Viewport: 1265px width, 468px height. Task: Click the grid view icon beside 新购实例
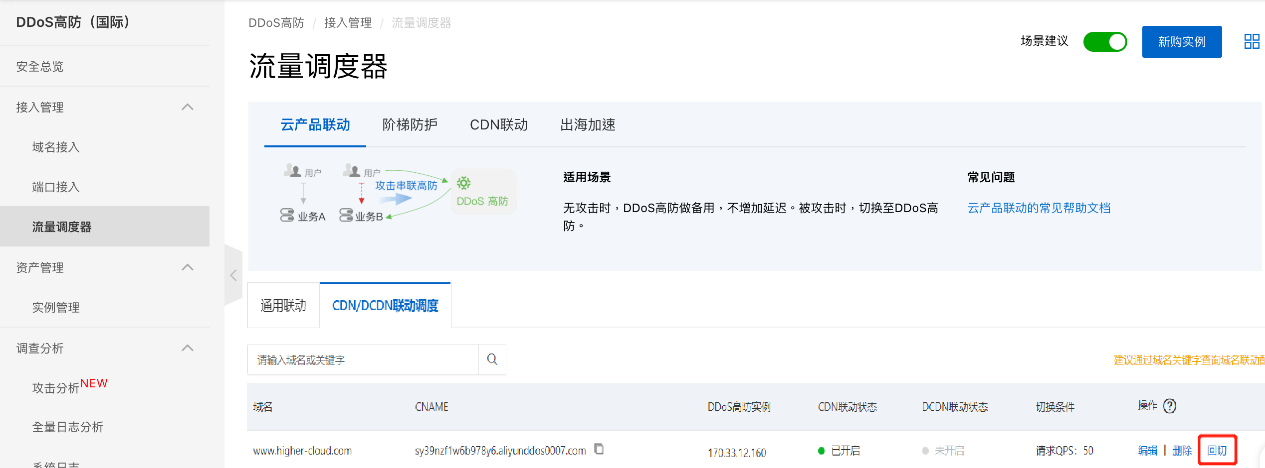[x=1251, y=41]
